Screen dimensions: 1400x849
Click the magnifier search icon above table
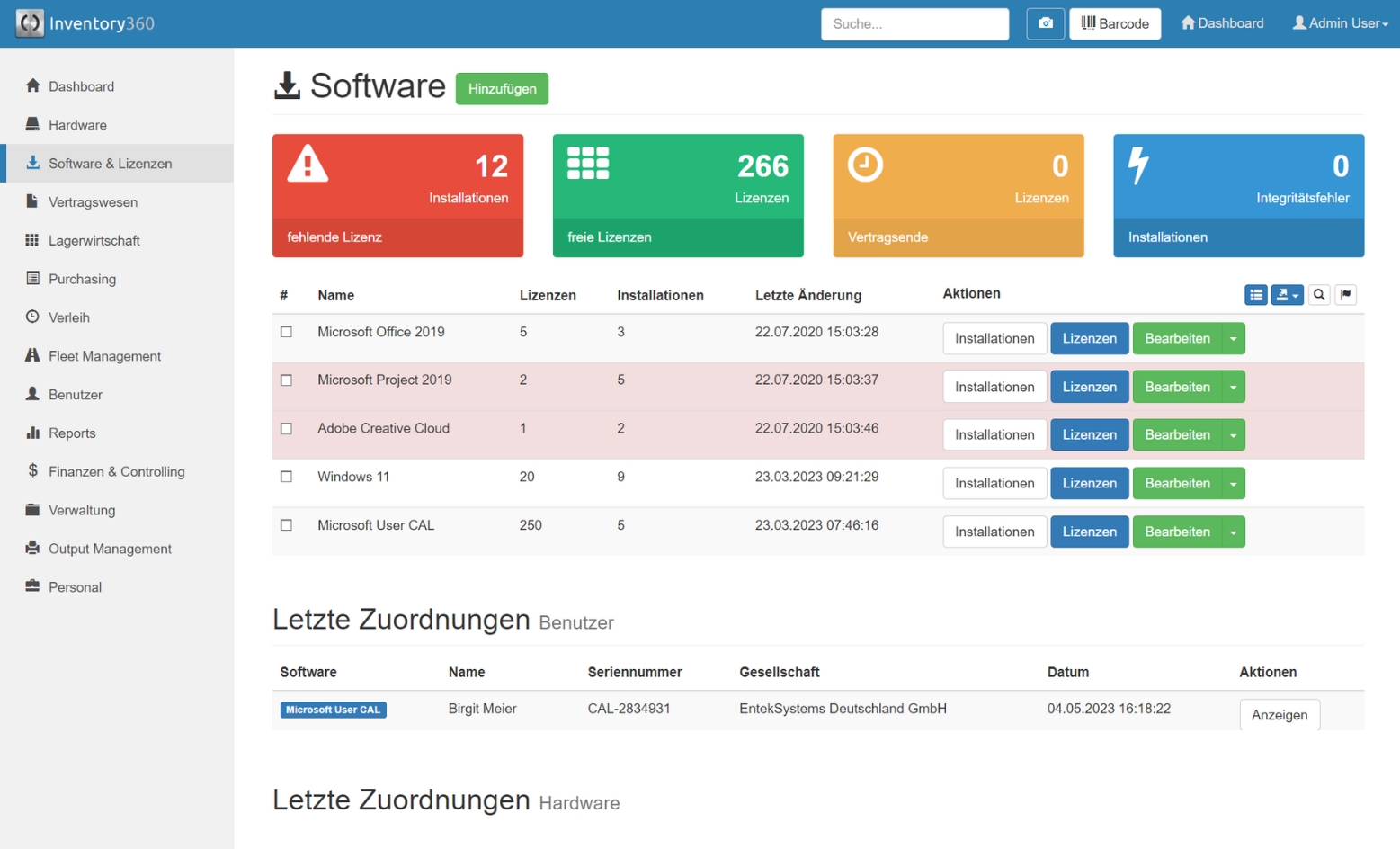[1319, 295]
